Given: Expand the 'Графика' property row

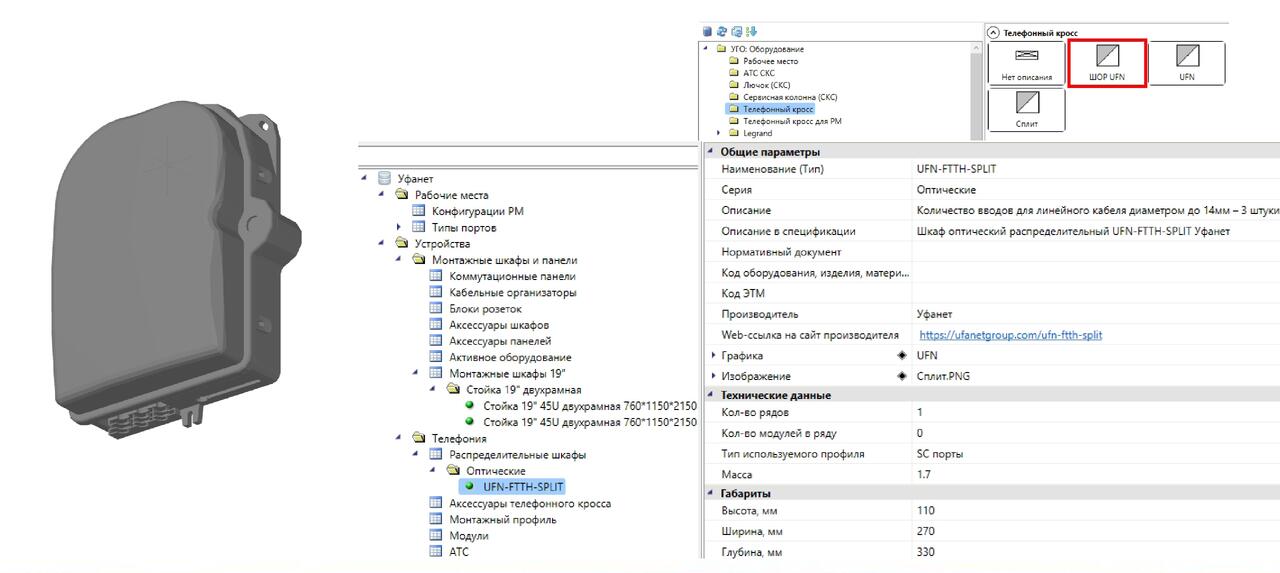Looking at the screenshot, I should [713, 355].
